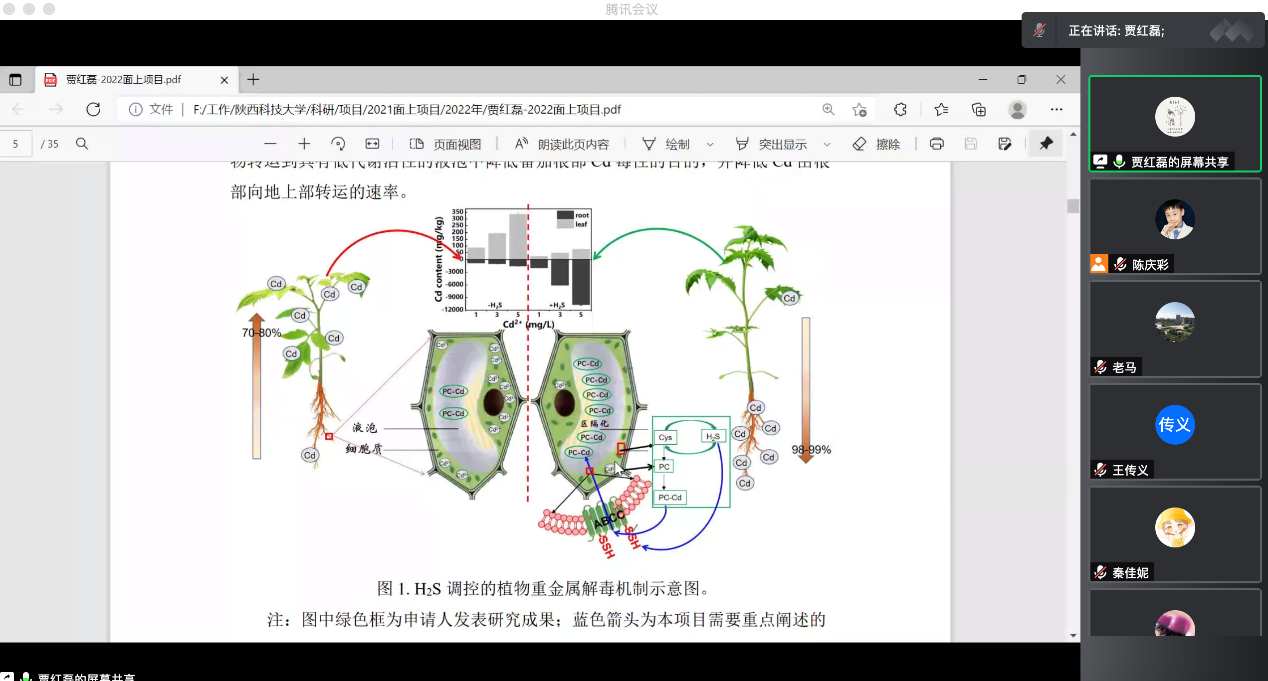Screen dimensions: 1268x681
Task: Search within the PDF document
Action: pos(82,144)
